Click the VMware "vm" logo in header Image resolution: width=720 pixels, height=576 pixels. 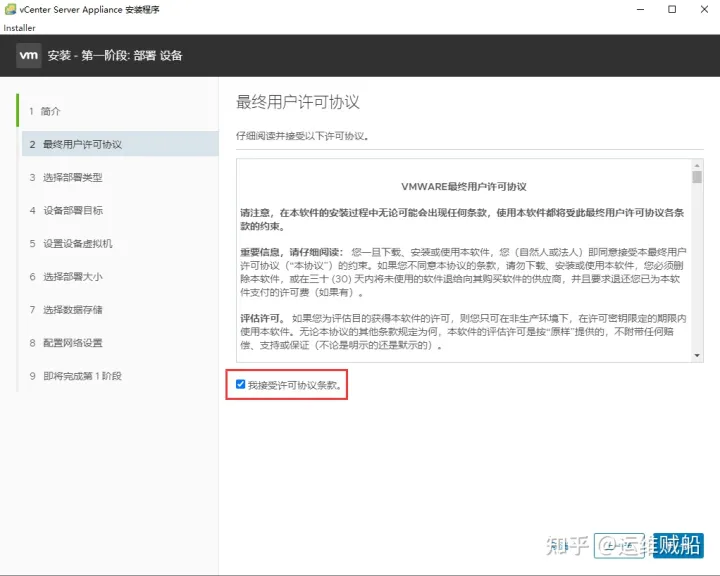pyautogui.click(x=28, y=56)
